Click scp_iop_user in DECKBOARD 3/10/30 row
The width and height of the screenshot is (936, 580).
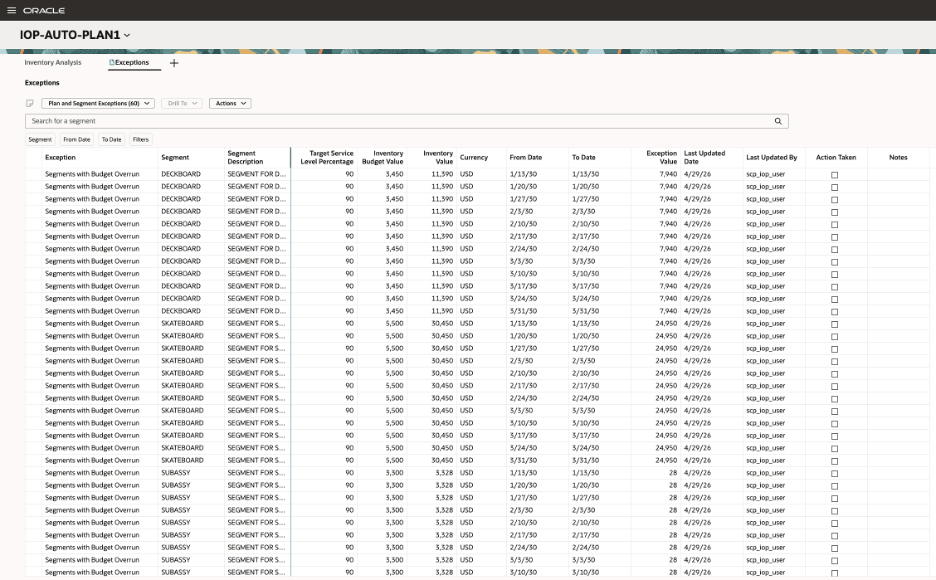[x=765, y=274]
